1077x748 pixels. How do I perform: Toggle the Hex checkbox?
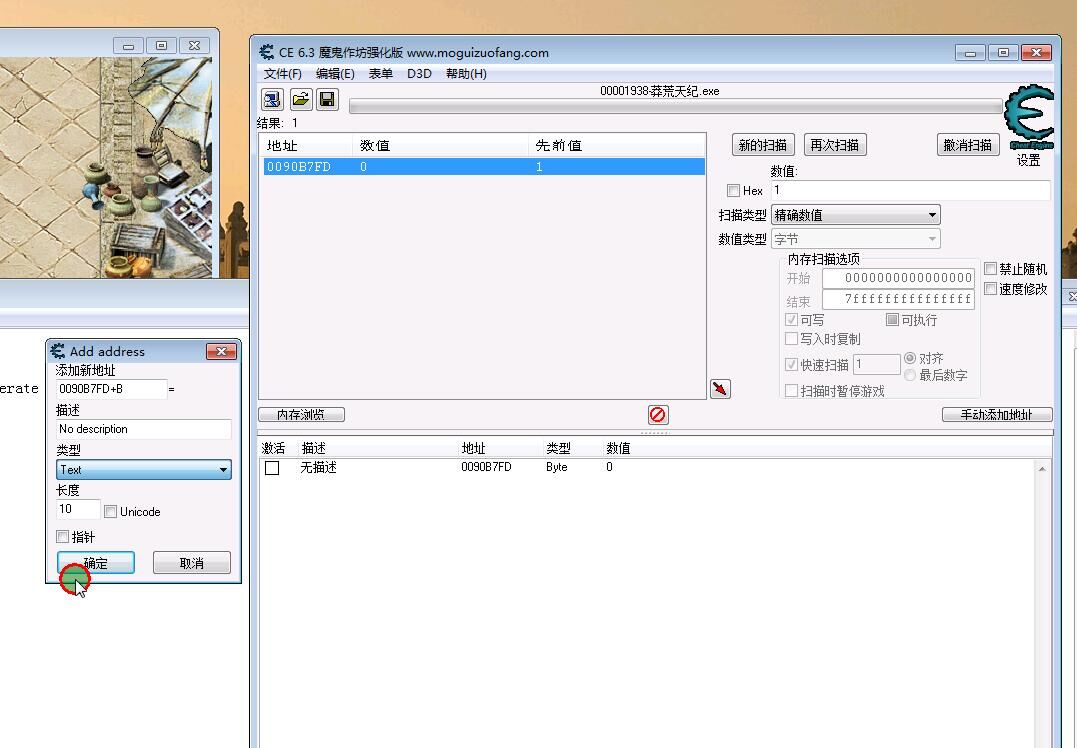pos(734,190)
